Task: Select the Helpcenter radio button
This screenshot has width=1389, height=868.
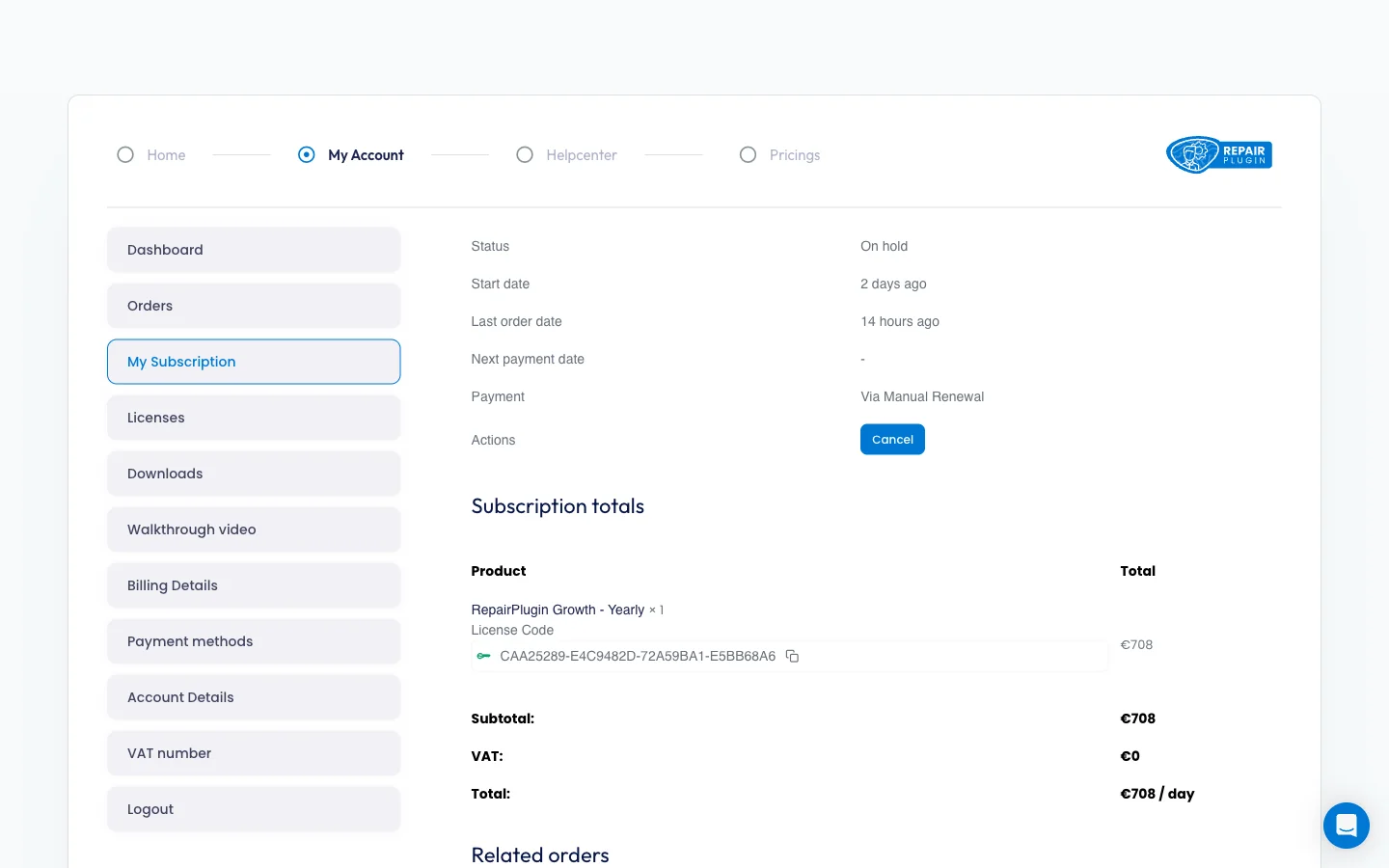Action: coord(525,154)
